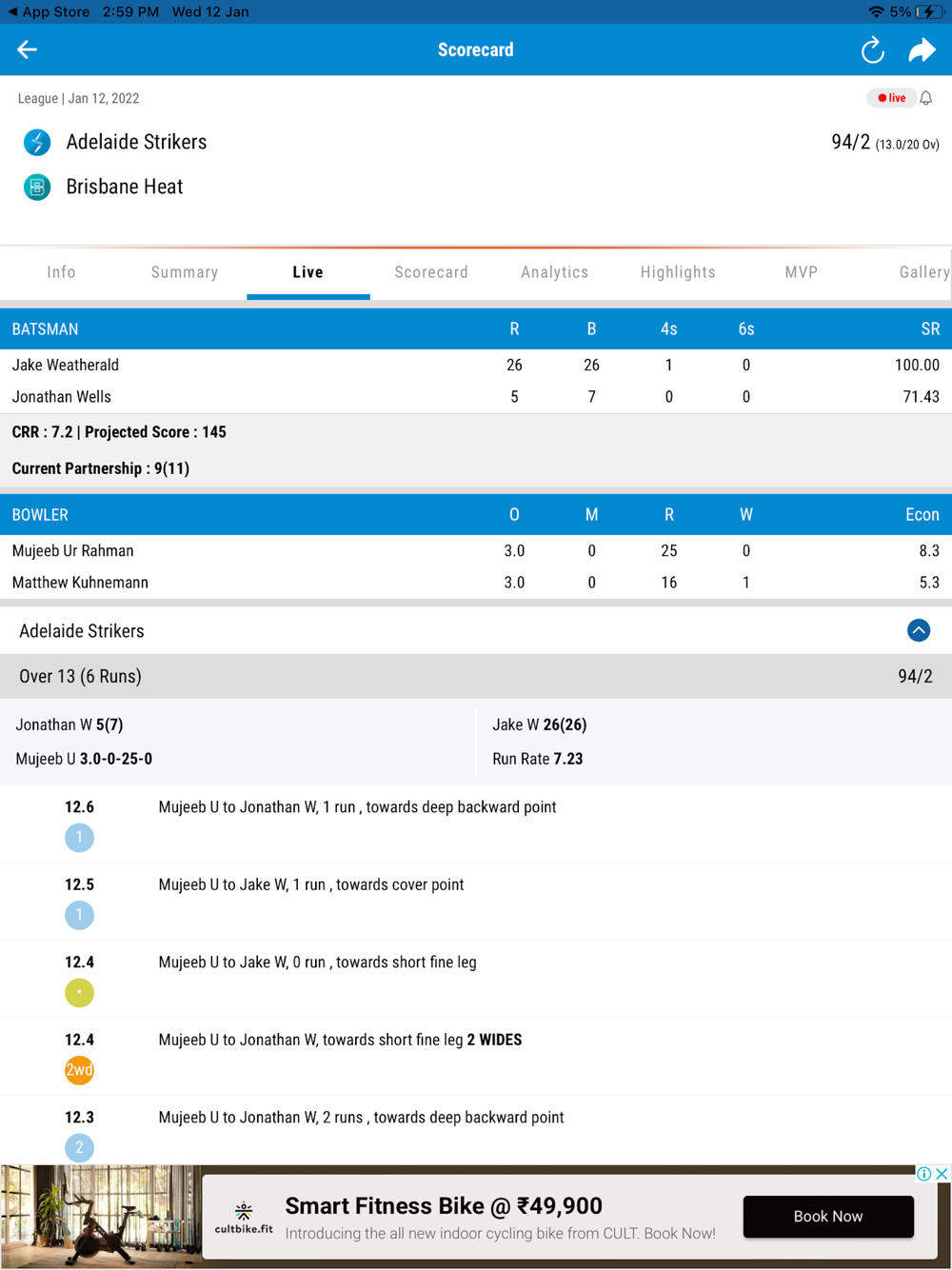Tap the Wi-Fi icon in status bar

pos(876,12)
